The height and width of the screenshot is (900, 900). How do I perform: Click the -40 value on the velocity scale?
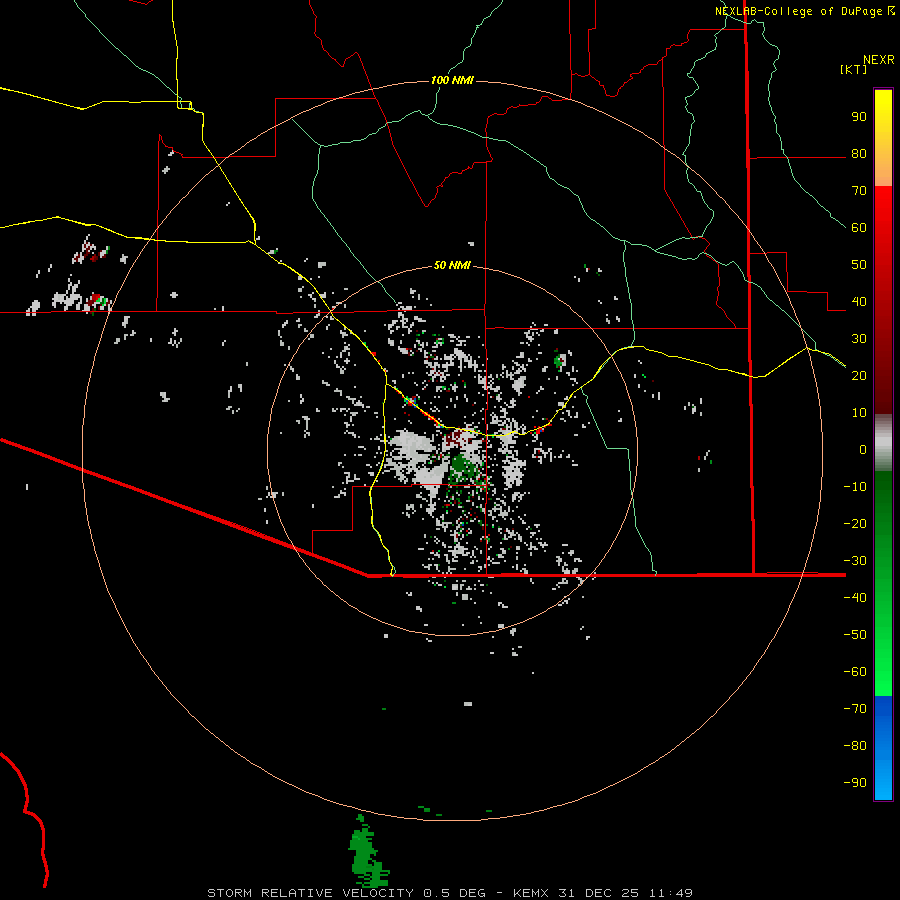coord(855,598)
